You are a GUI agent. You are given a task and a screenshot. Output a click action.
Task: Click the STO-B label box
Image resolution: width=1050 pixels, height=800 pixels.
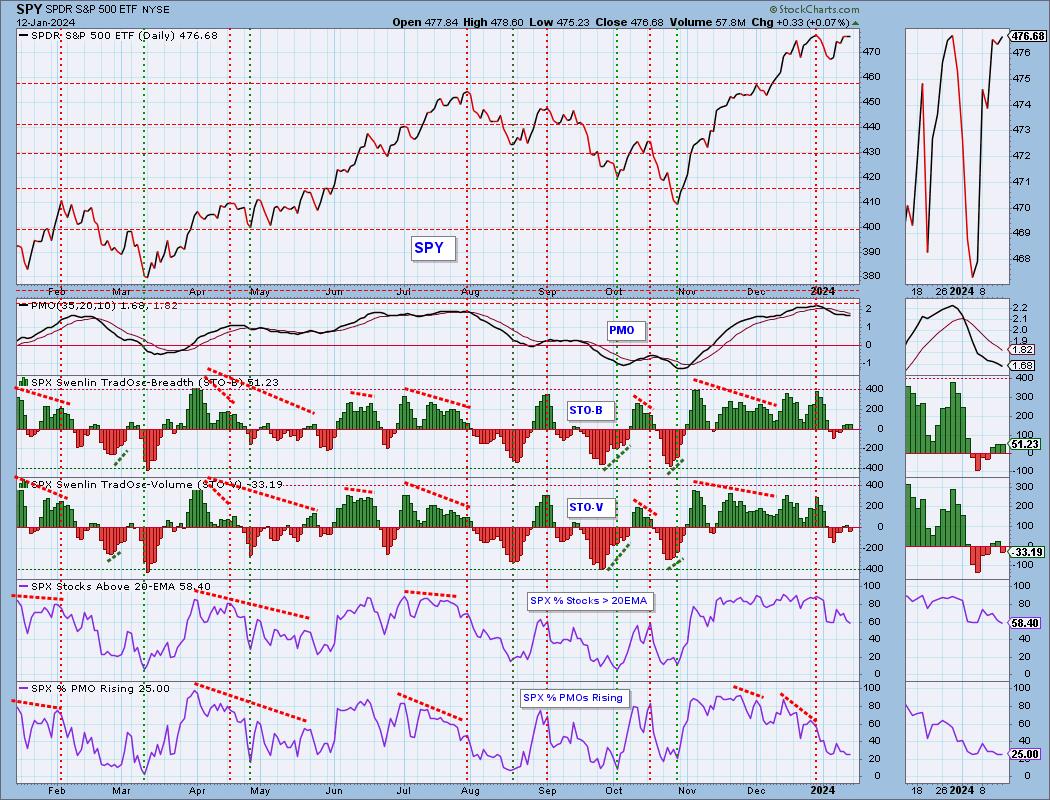(x=590, y=410)
